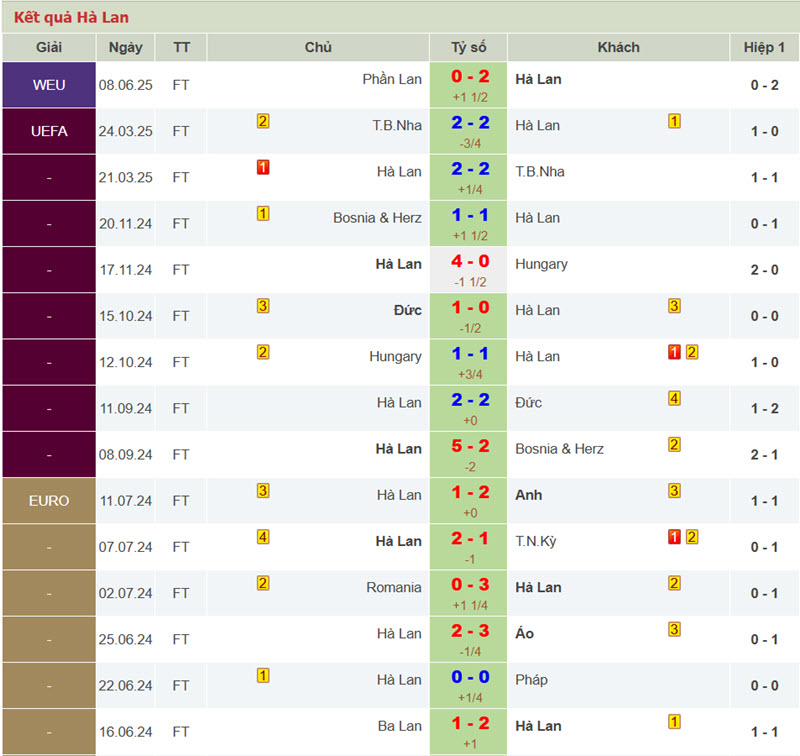Open the 5 - 2 score versus Bosnia

[470, 446]
